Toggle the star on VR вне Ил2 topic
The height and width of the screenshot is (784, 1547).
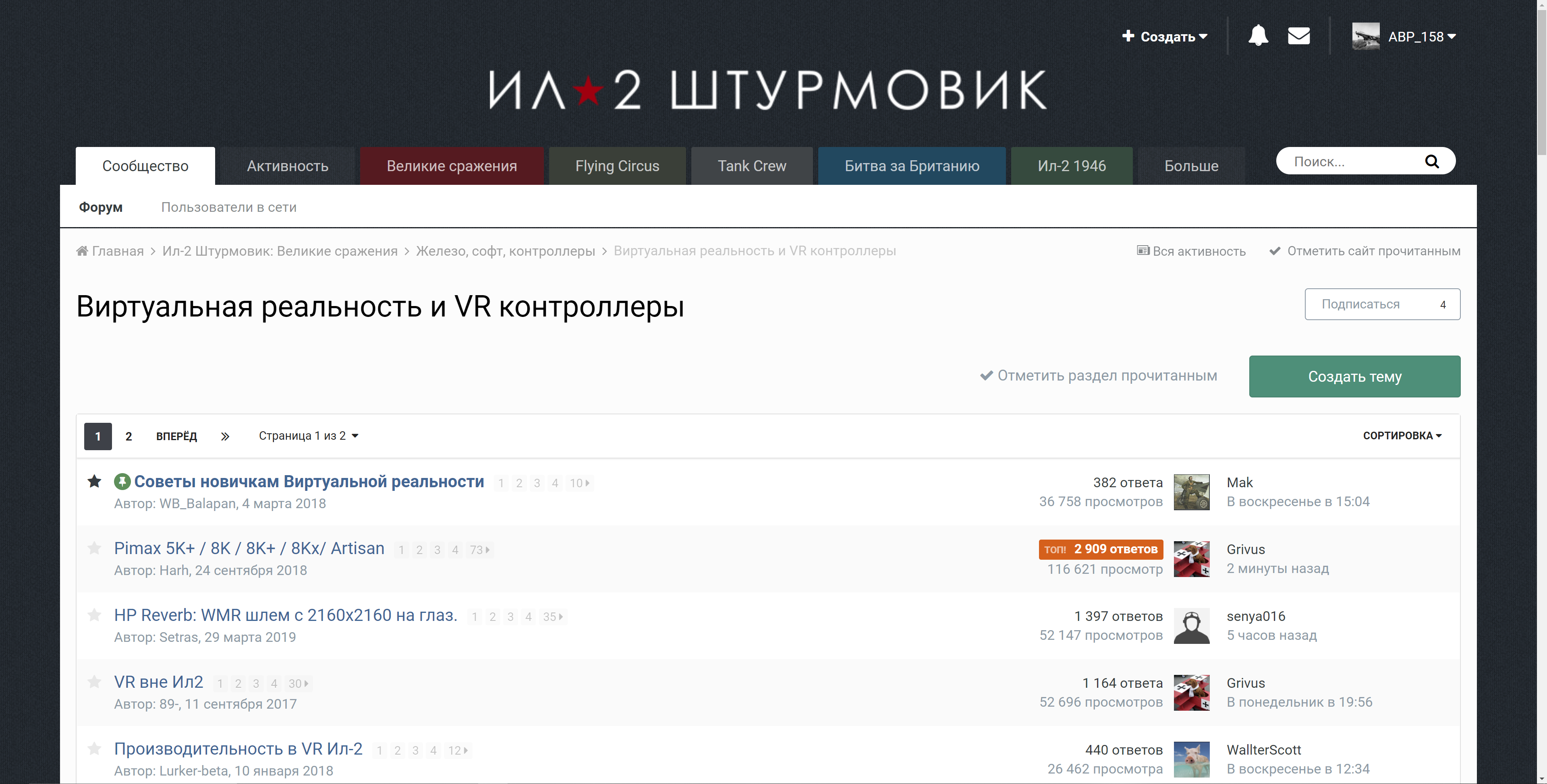94,681
